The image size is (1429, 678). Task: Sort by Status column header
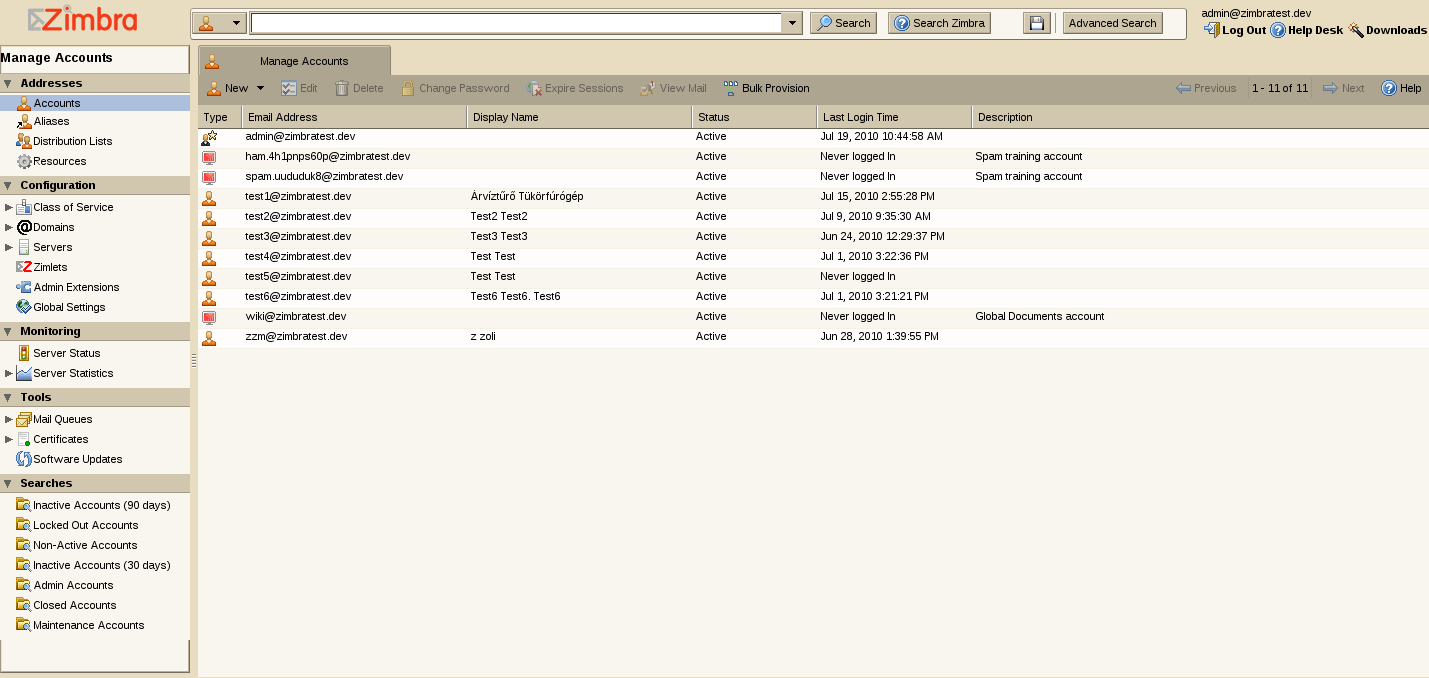click(x=754, y=117)
